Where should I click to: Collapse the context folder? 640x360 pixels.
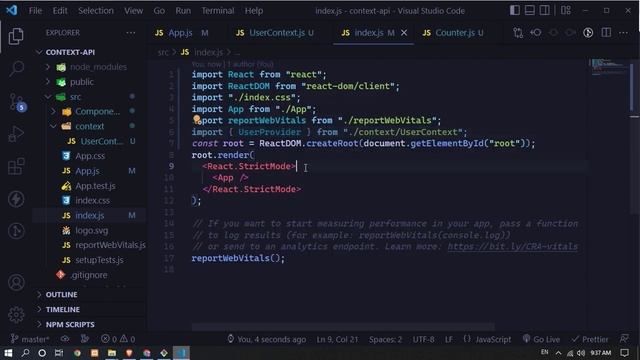pos(89,127)
